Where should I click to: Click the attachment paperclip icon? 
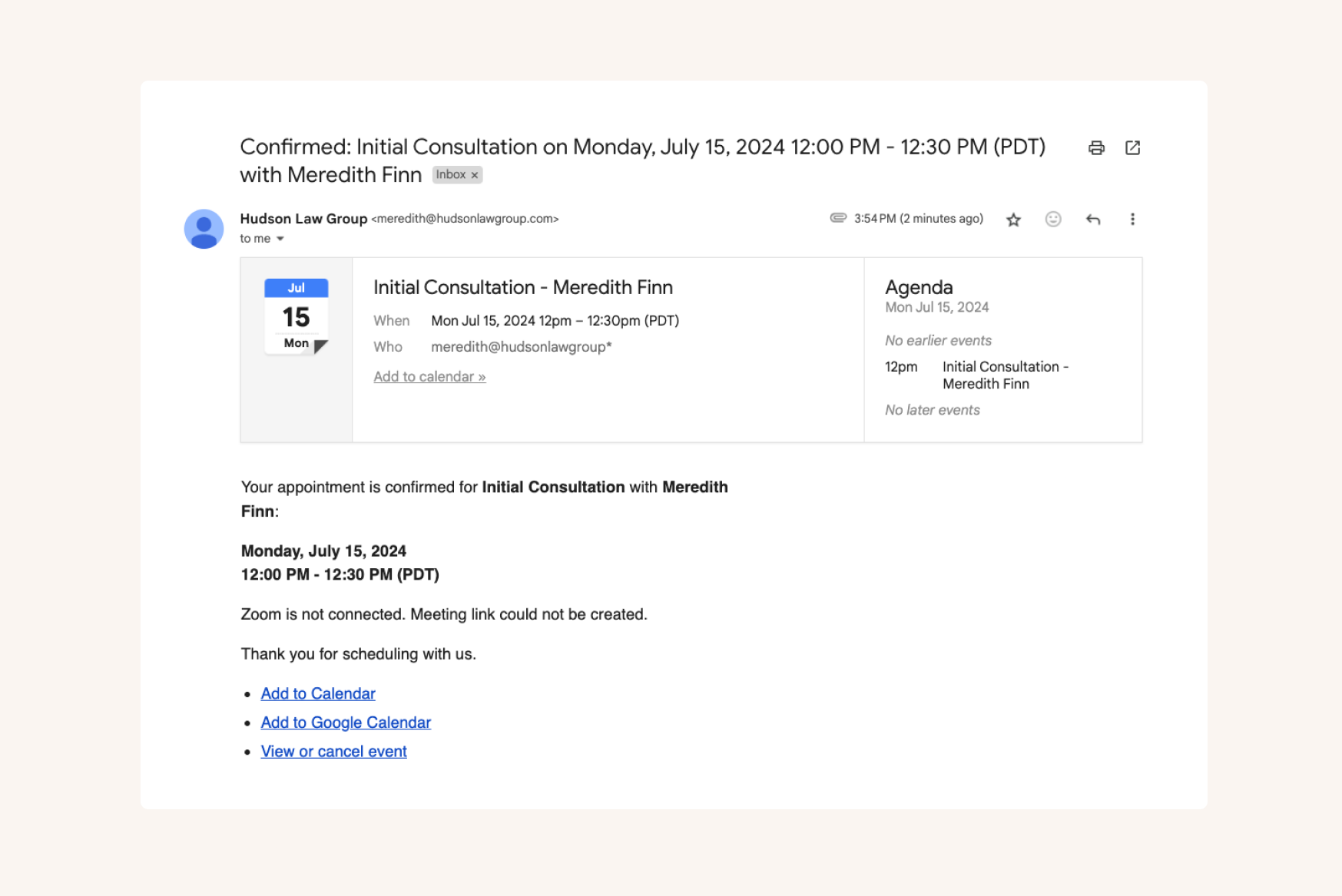point(837,218)
